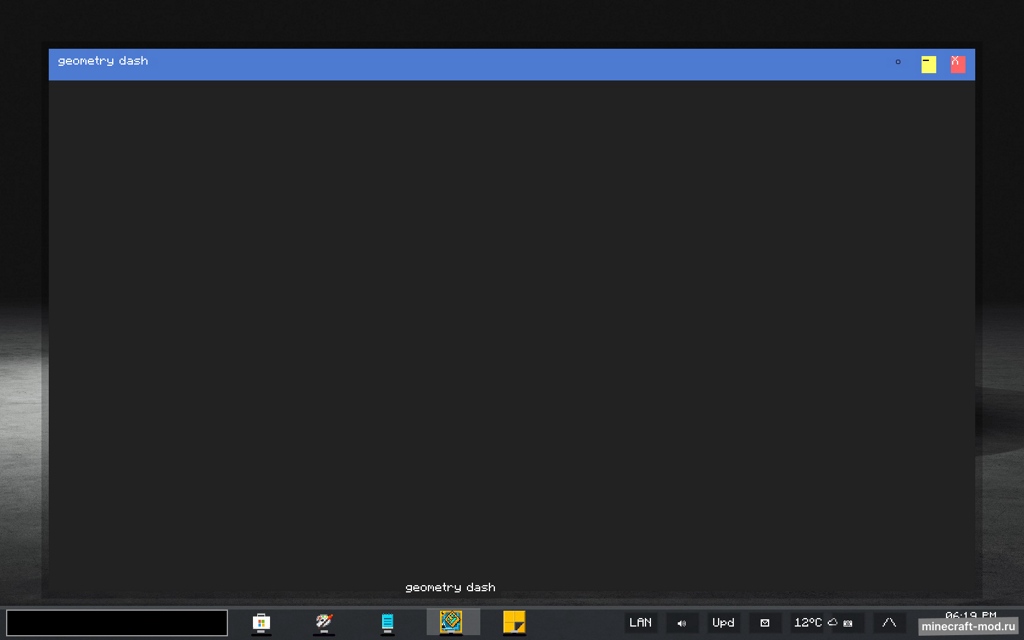Click the geometry dash tooltip label
The image size is (1024, 640).
[x=450, y=587]
